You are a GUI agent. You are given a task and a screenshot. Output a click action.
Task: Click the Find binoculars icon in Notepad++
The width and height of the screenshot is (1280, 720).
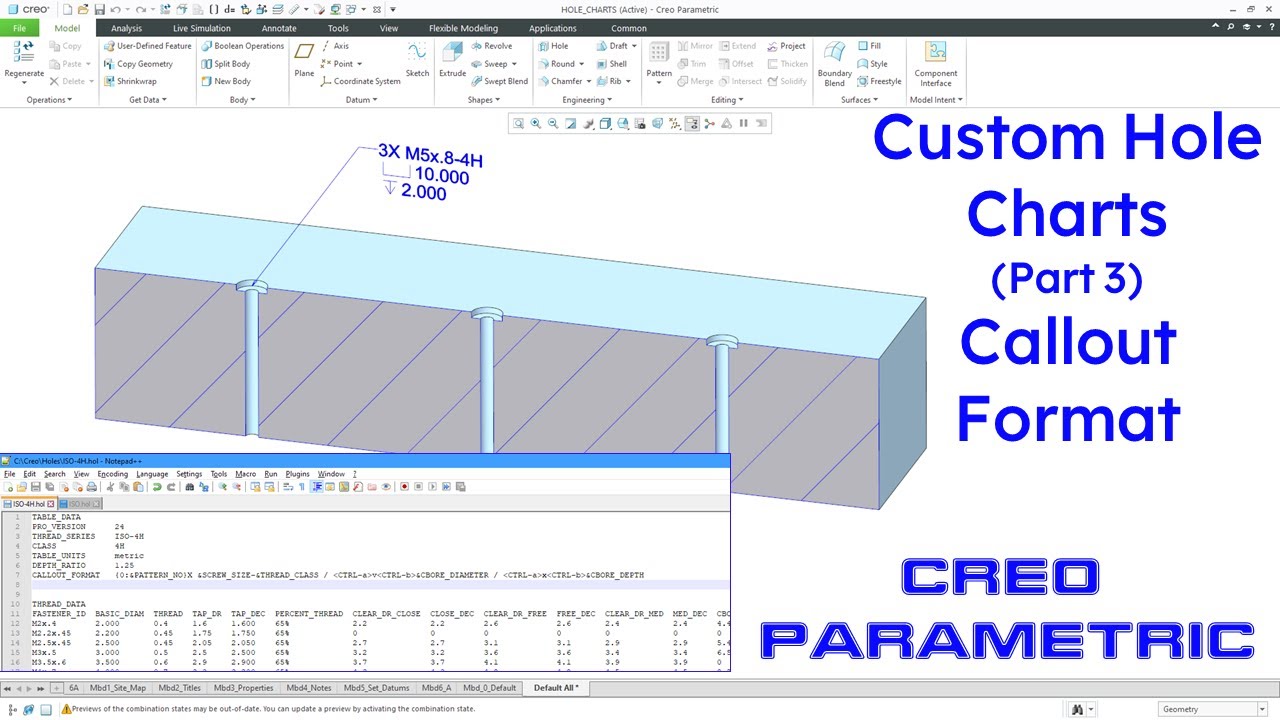(189, 487)
